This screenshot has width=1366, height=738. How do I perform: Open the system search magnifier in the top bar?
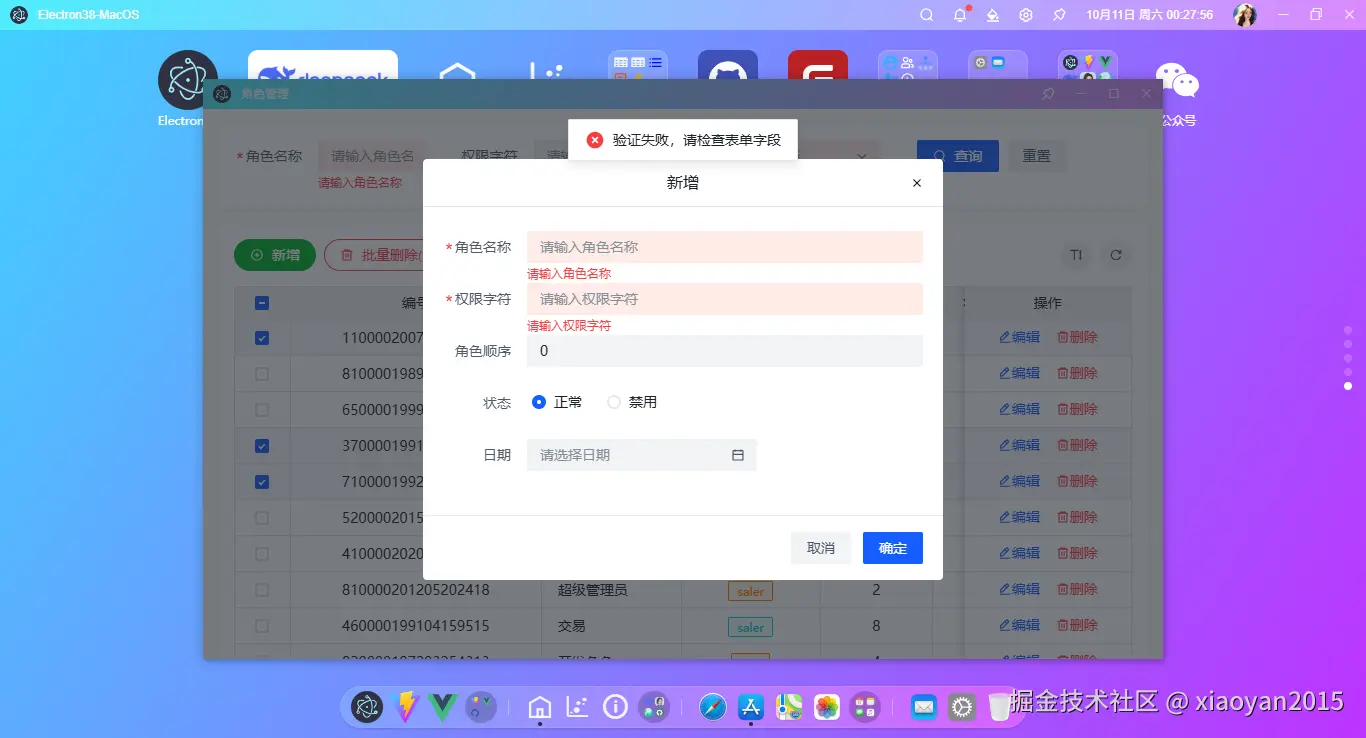926,14
